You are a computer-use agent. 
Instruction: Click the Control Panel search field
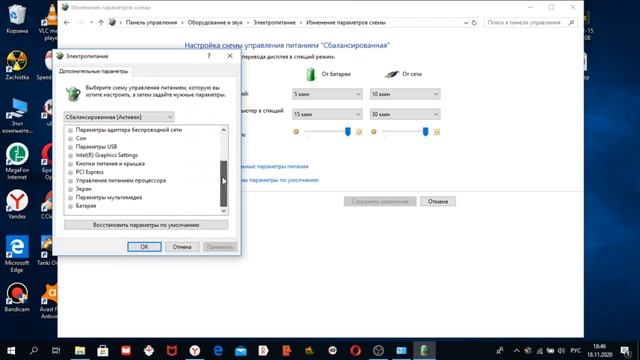tap(530, 22)
